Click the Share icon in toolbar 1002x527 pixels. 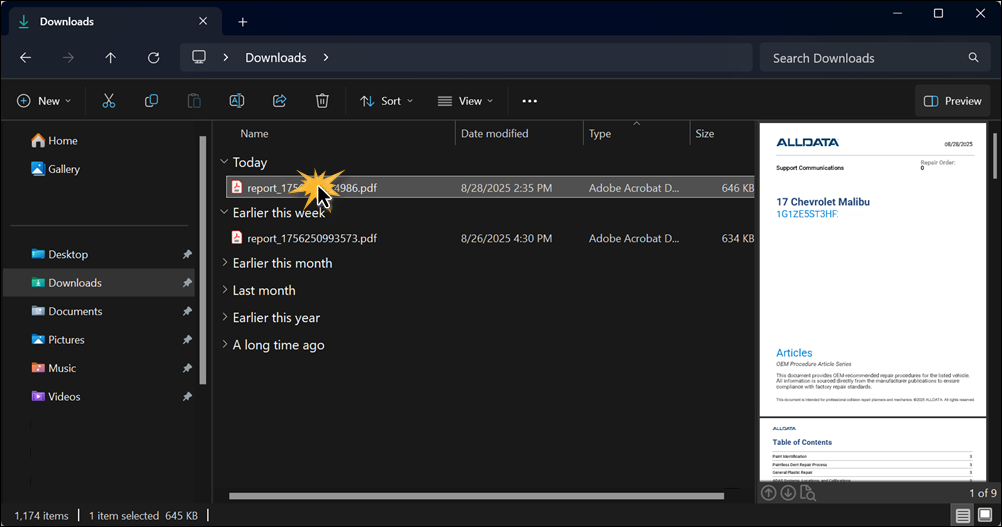(x=279, y=101)
